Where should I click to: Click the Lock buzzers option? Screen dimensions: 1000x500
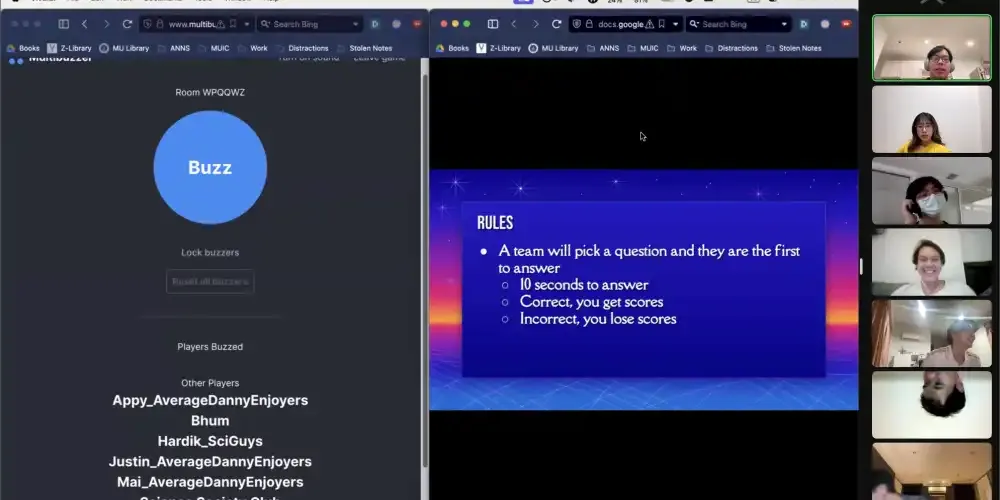(210, 253)
